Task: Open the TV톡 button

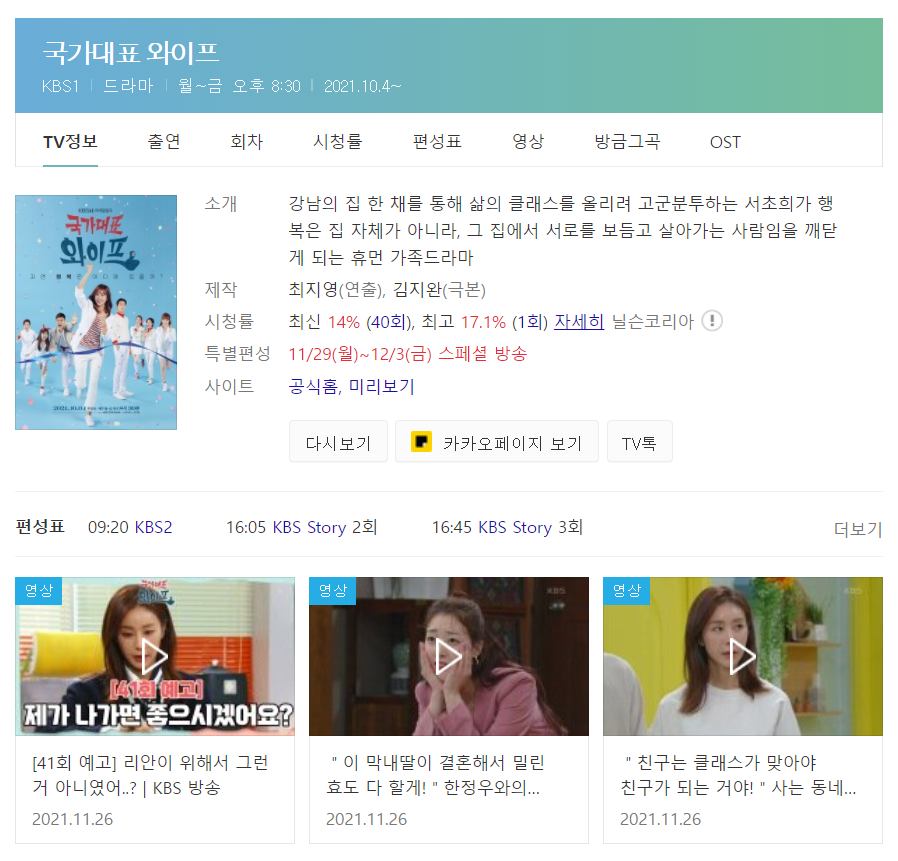Action: tap(639, 442)
